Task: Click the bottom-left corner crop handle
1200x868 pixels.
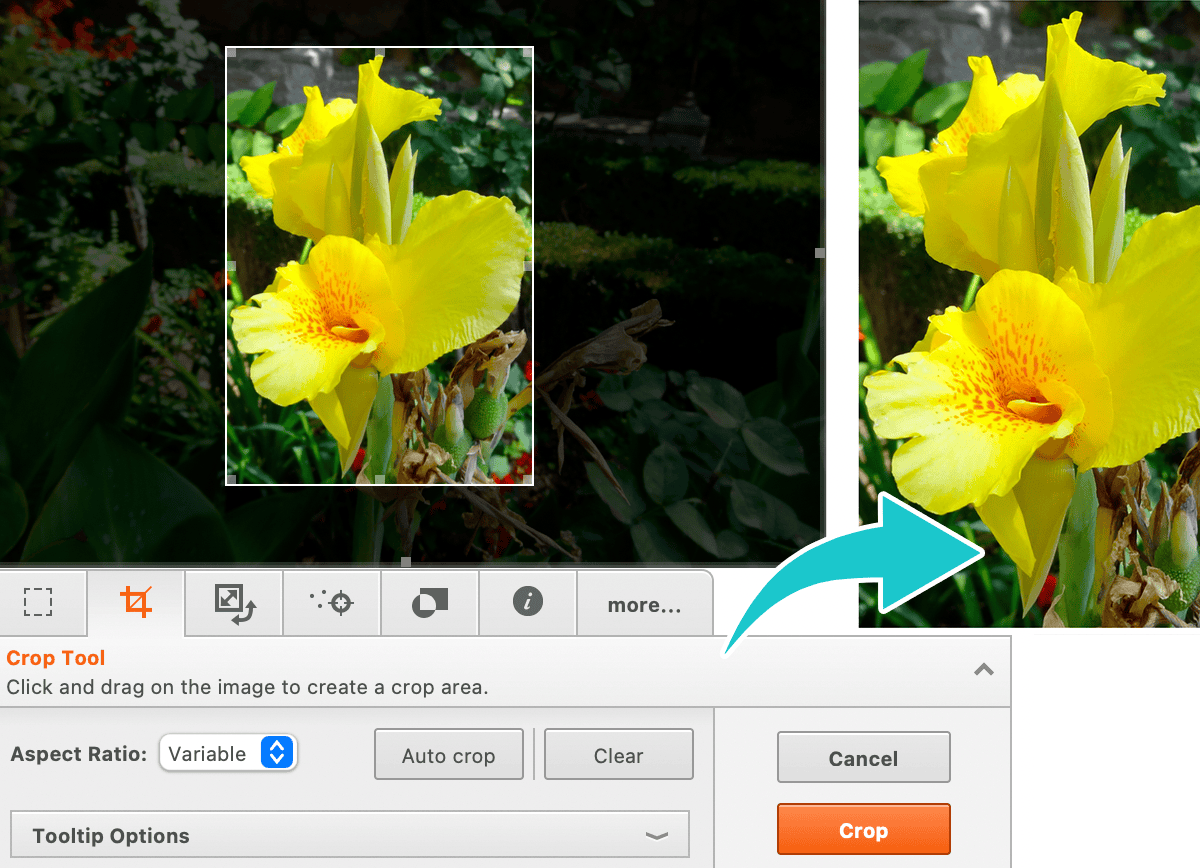Action: pos(230,481)
